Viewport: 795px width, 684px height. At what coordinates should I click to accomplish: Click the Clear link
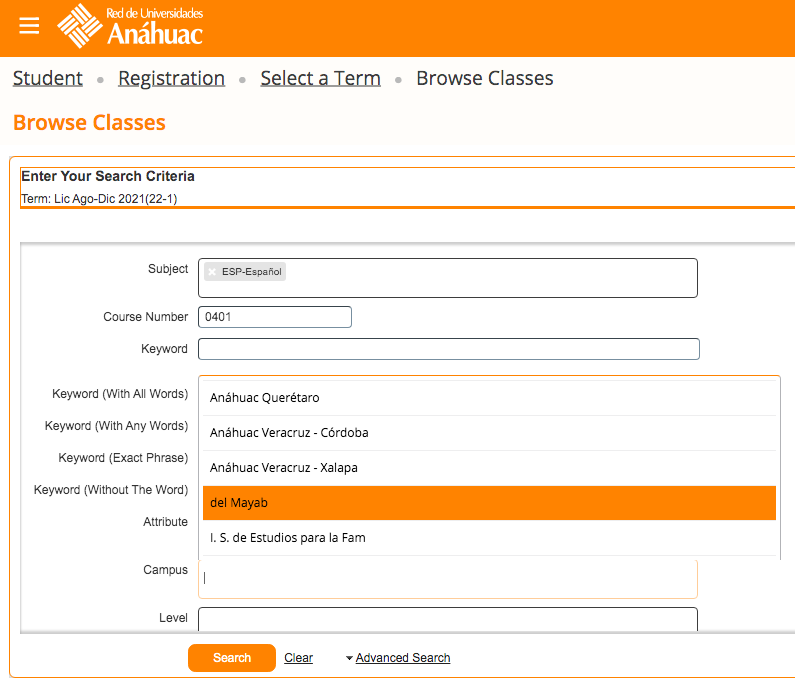coord(298,658)
